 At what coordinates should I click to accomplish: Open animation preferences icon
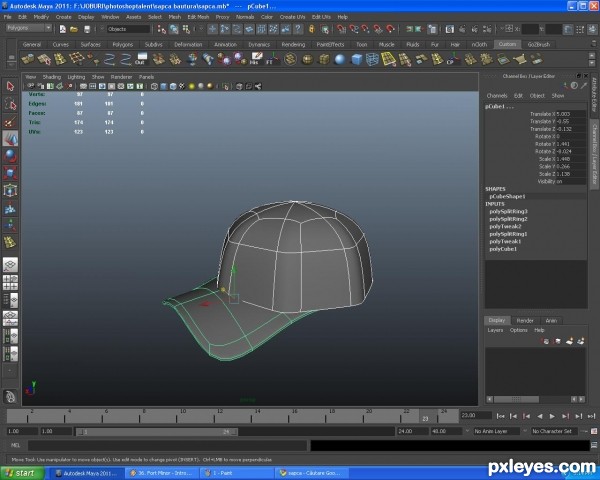[594, 431]
